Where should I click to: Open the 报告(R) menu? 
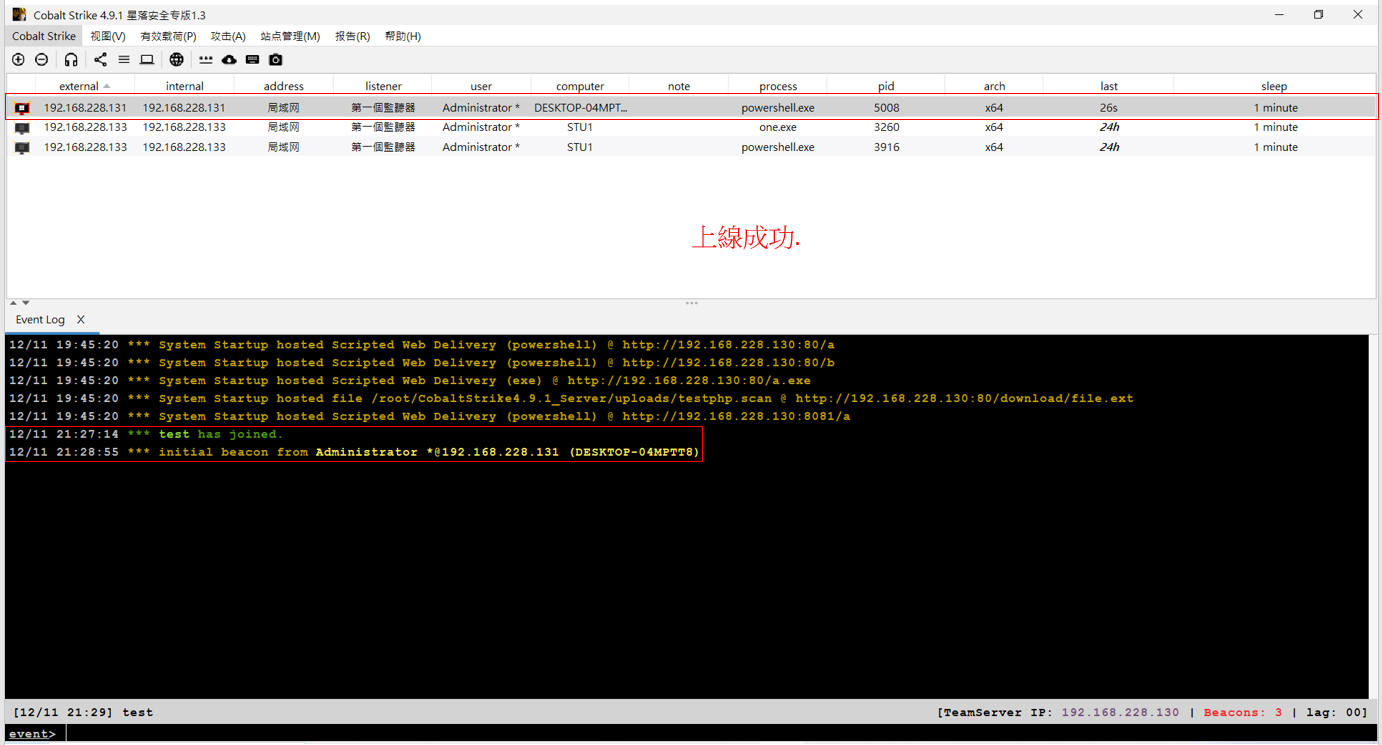point(352,36)
